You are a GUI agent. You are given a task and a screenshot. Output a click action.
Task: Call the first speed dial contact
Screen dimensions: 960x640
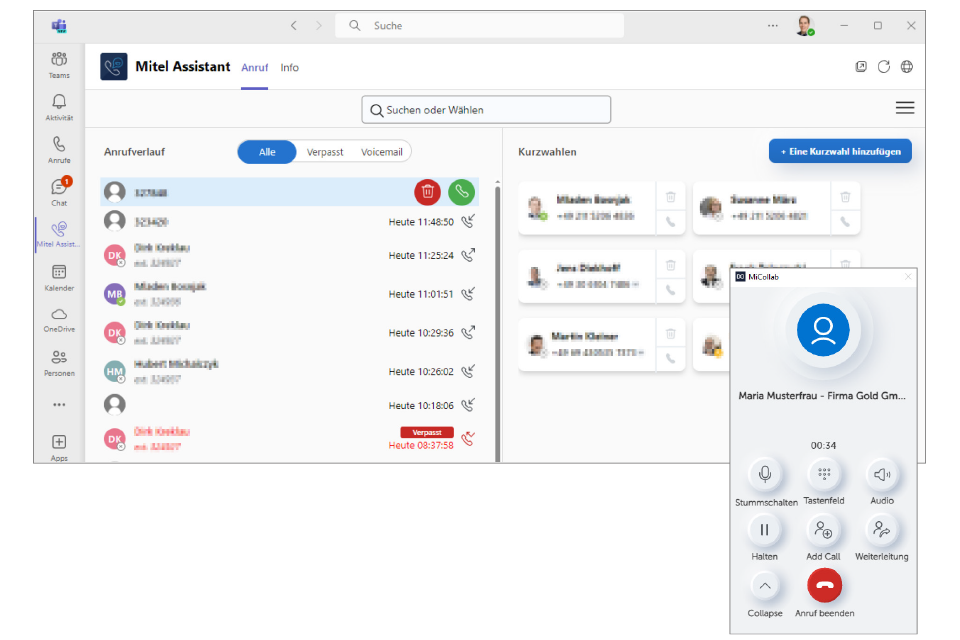670,222
